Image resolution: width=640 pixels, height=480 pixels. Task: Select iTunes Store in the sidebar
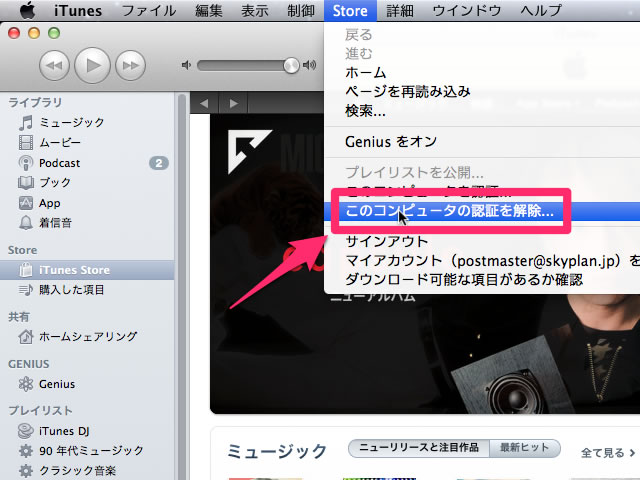point(87,270)
